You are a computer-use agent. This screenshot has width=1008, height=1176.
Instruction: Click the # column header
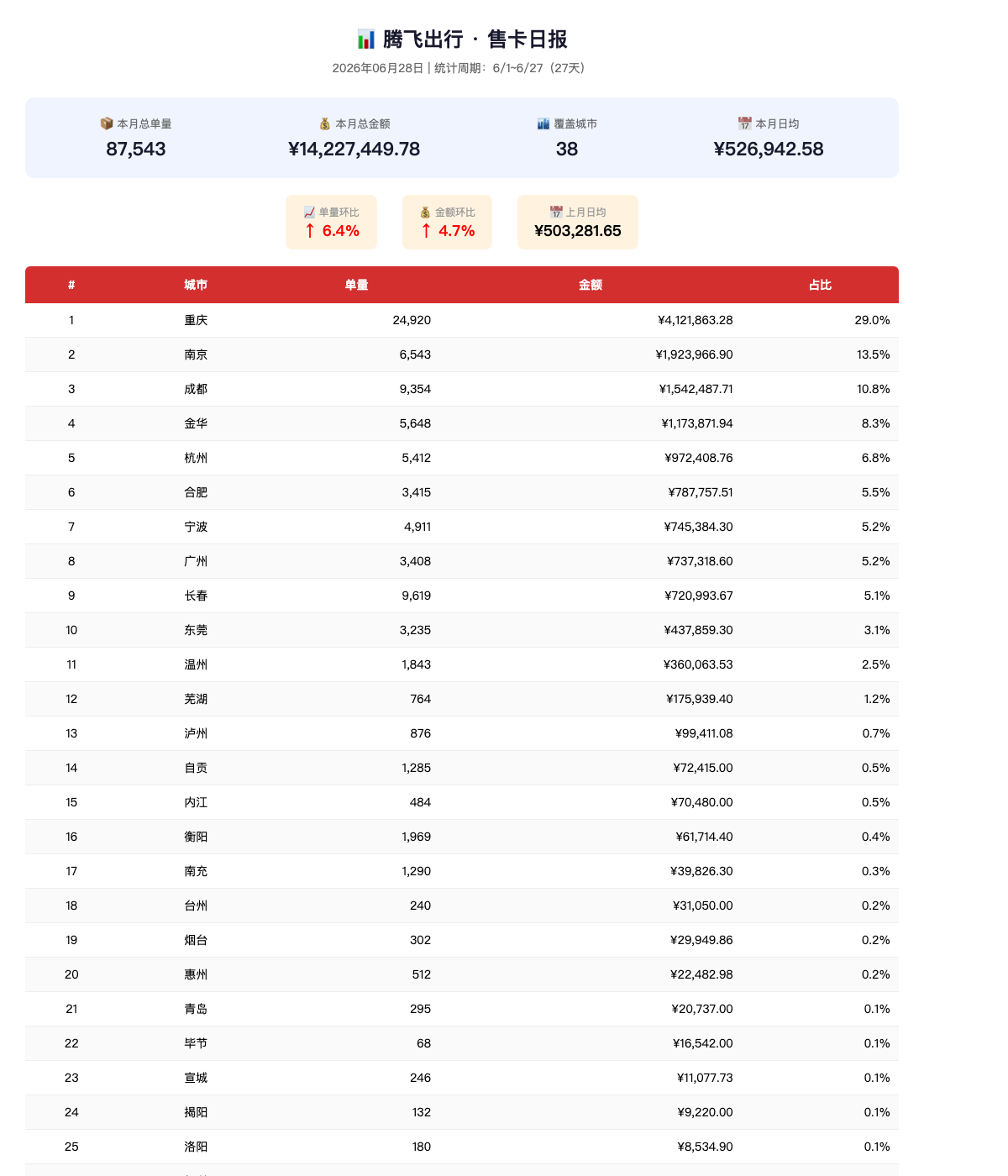[71, 285]
